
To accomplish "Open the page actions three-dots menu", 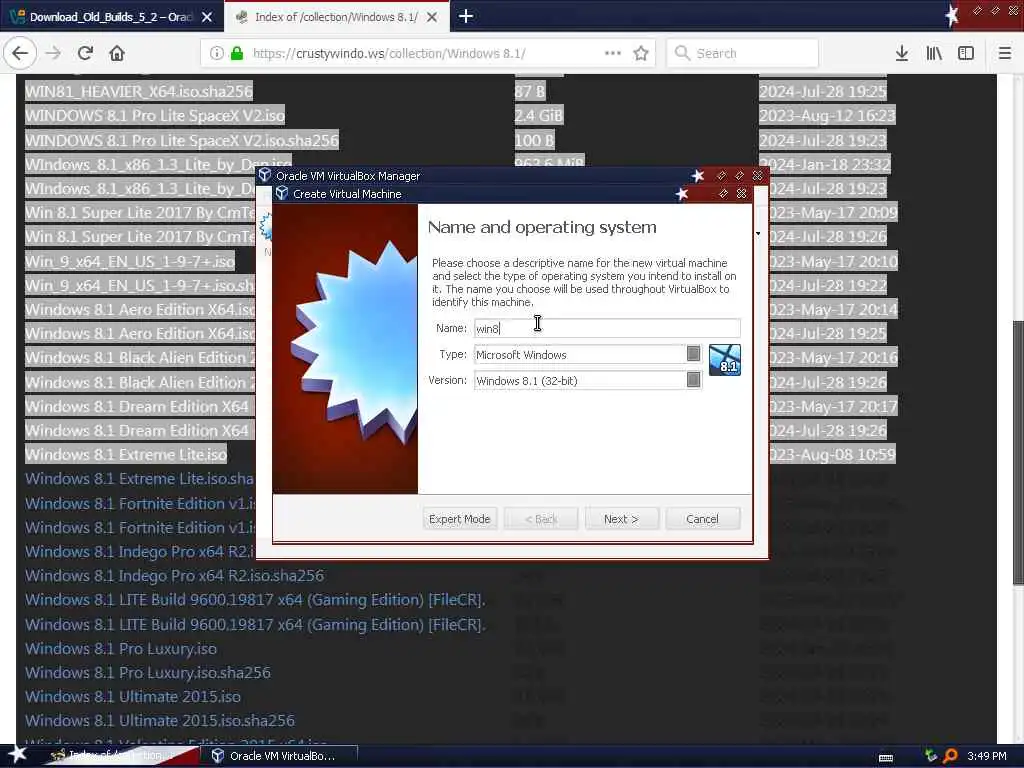I will pos(613,53).
